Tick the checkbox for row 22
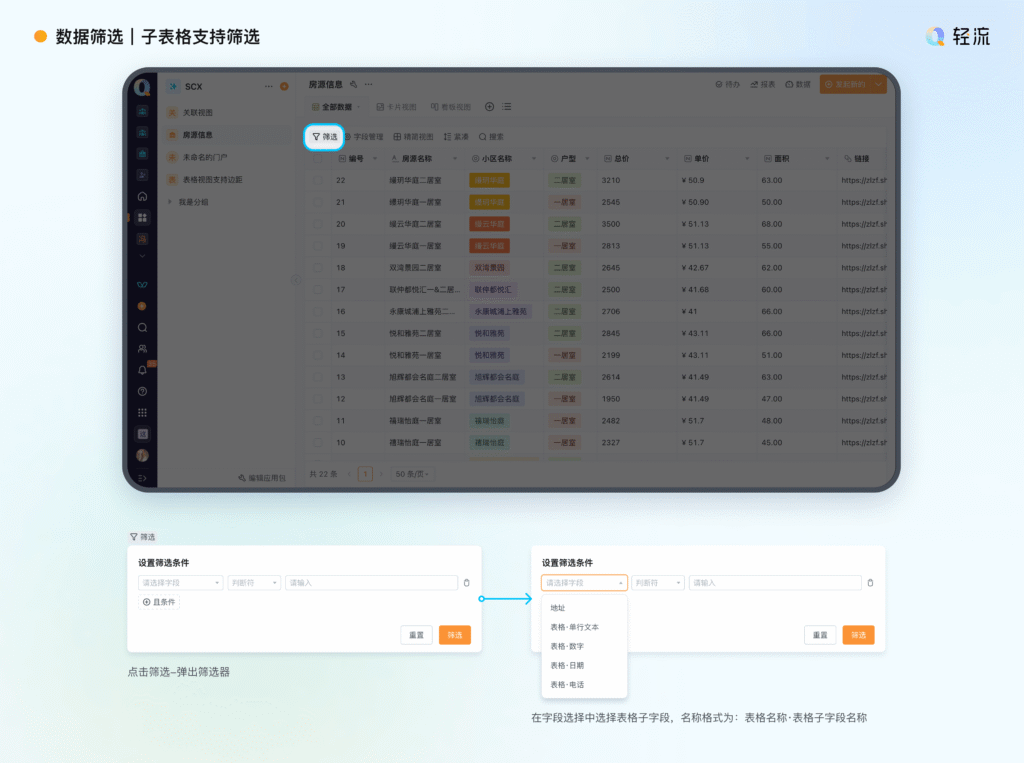Image resolution: width=1024 pixels, height=763 pixels. [x=319, y=181]
